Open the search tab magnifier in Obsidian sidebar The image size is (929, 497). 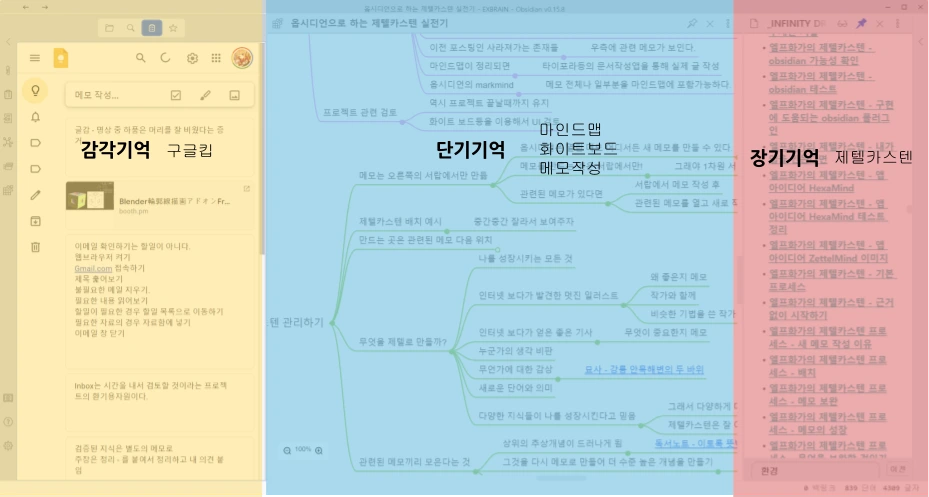(x=130, y=28)
